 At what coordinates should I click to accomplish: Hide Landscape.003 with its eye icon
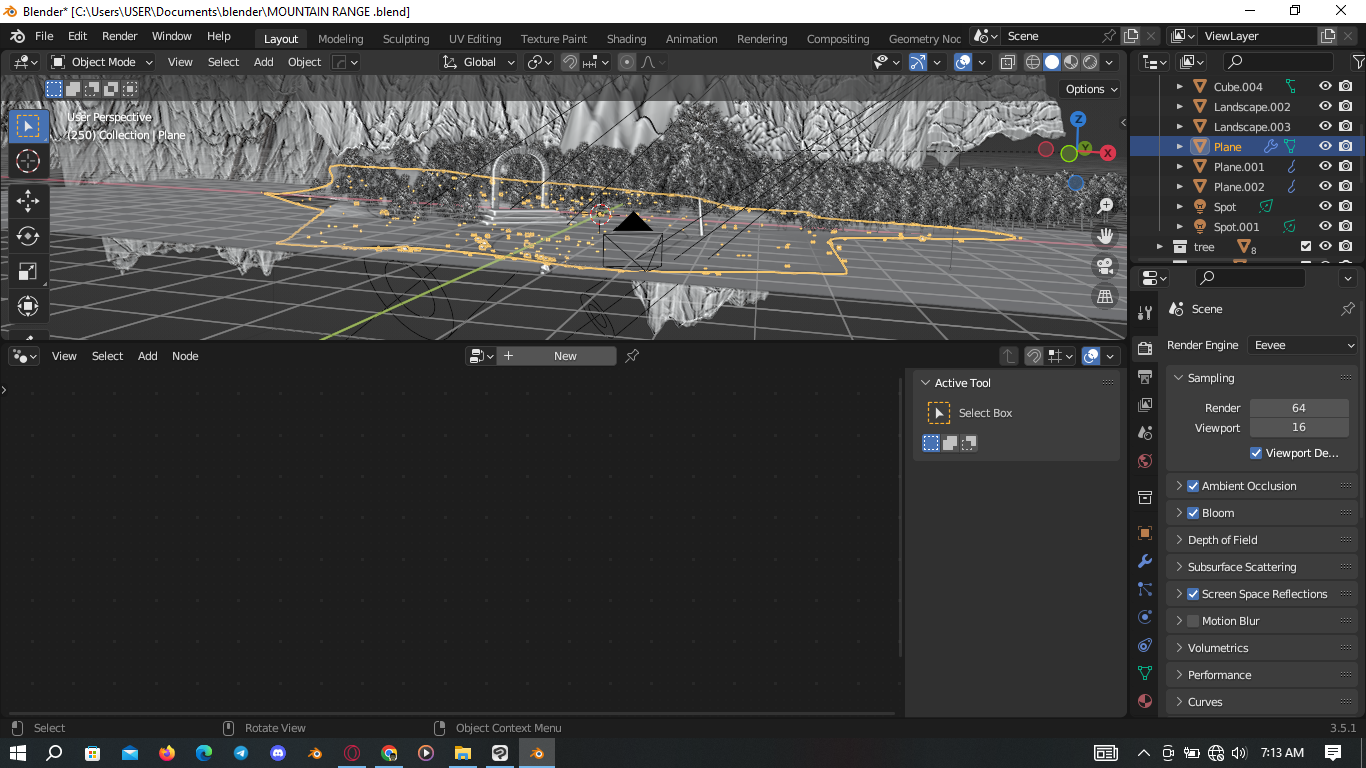pos(1325,127)
